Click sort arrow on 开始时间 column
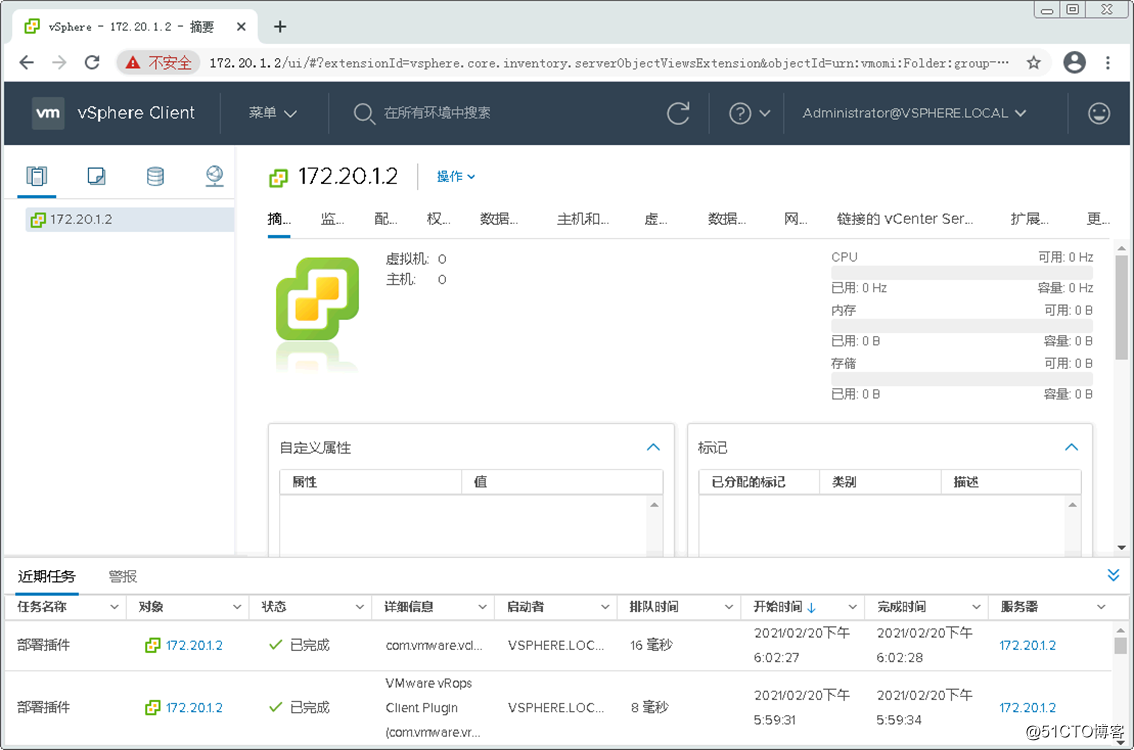The height and width of the screenshot is (750, 1134). (x=811, y=608)
